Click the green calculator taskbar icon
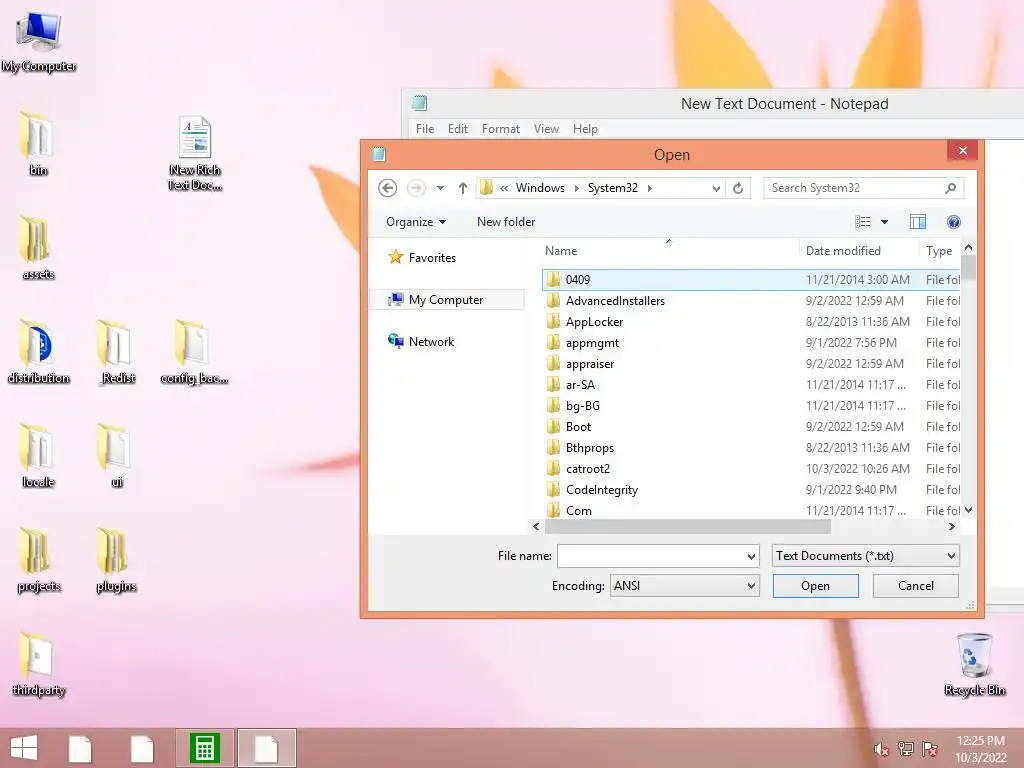 coord(204,748)
